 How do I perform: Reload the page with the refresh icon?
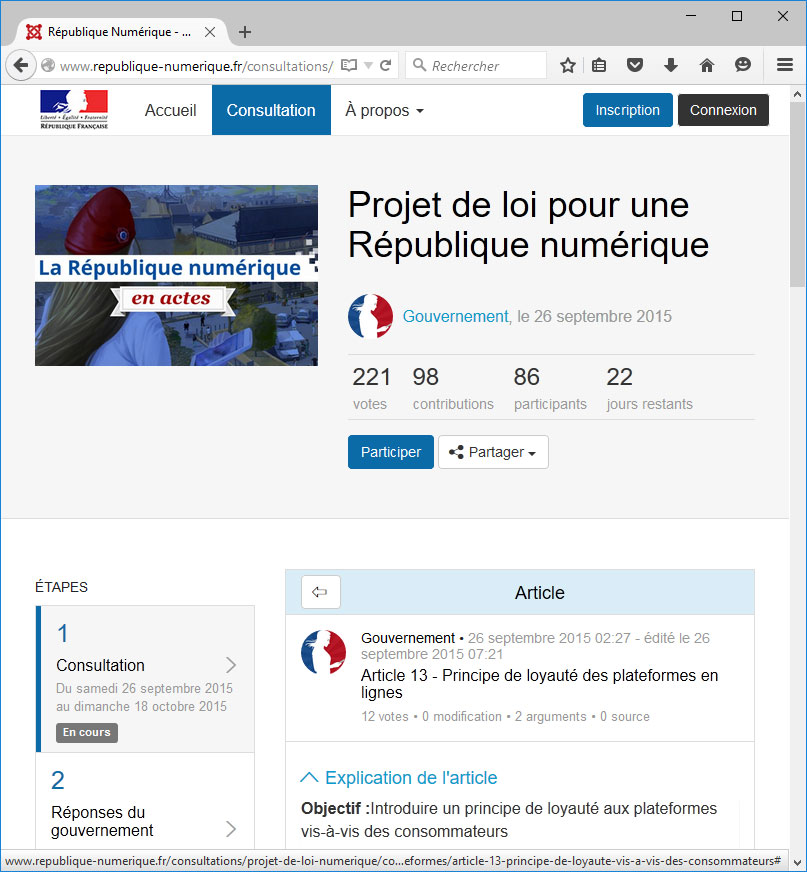(385, 66)
